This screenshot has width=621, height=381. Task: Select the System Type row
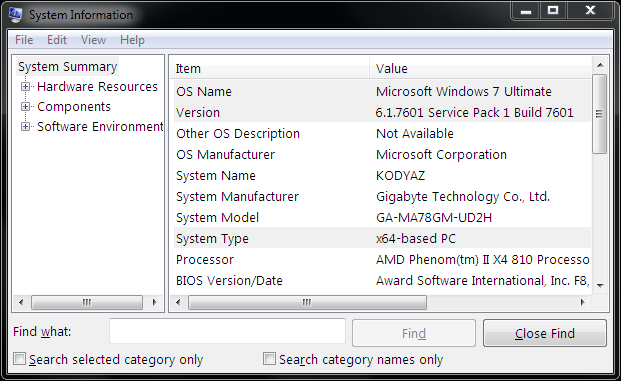point(382,238)
